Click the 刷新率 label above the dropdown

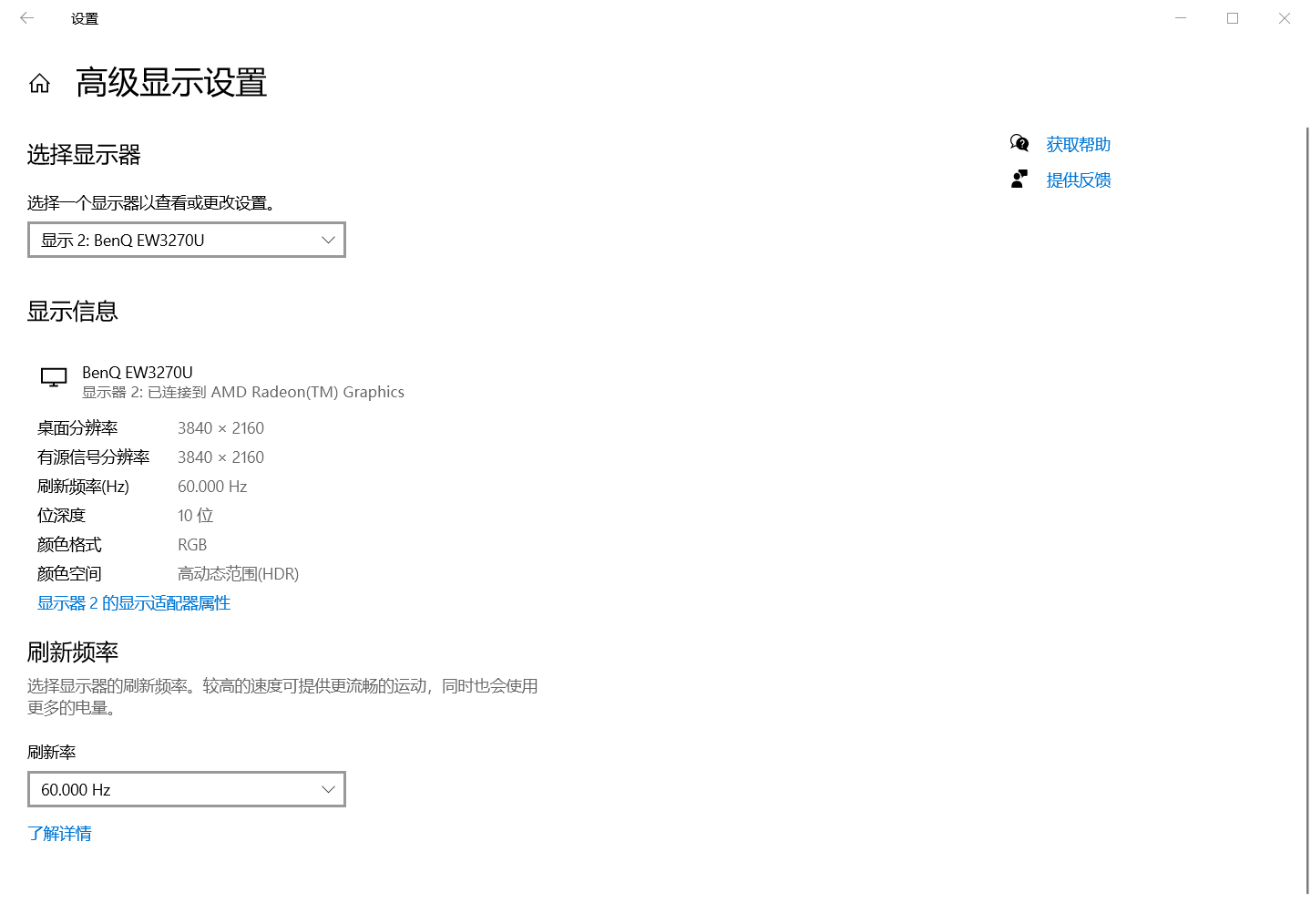52,753
